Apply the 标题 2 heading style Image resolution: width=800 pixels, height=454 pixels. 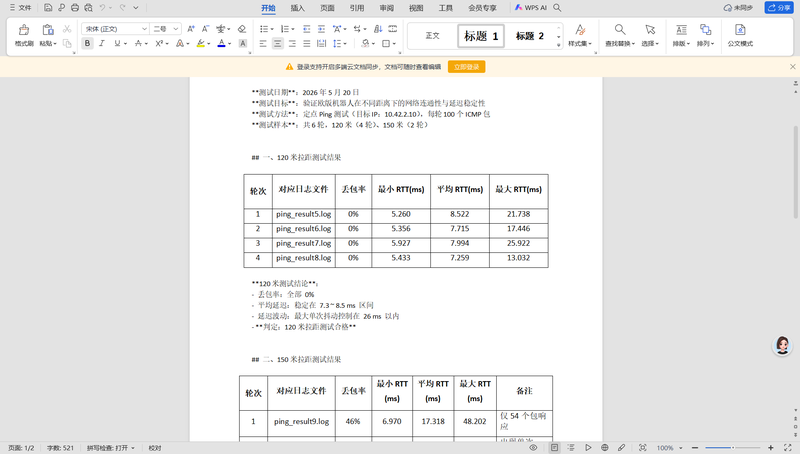[x=530, y=36]
